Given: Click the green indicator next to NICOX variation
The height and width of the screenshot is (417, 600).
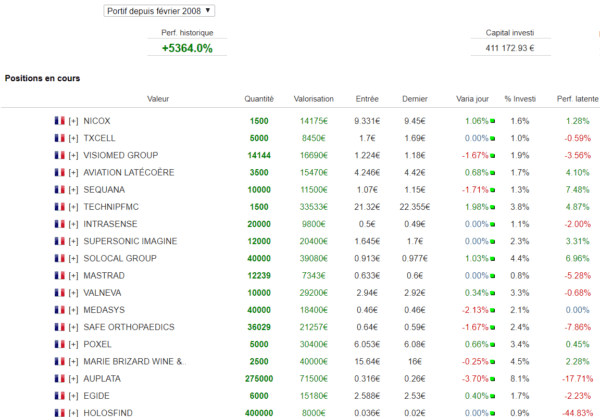Looking at the screenshot, I should point(492,121).
